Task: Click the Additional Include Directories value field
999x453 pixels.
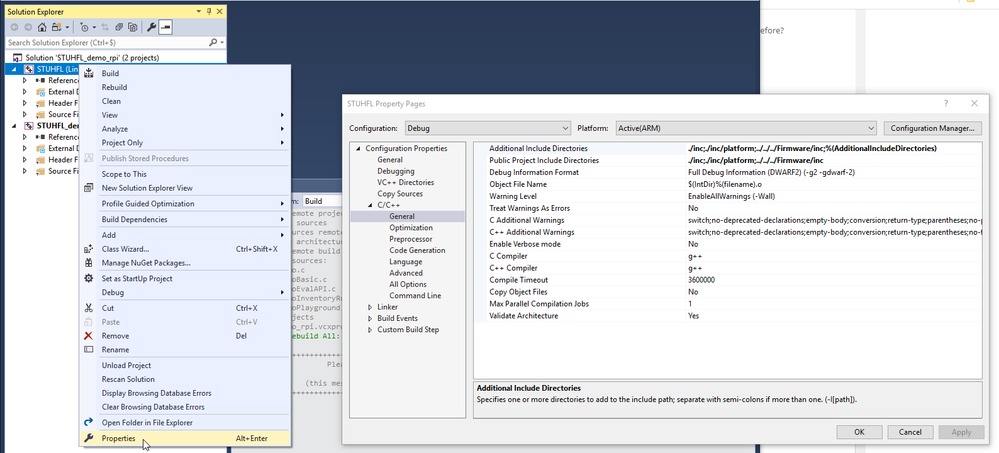Action: [834, 148]
